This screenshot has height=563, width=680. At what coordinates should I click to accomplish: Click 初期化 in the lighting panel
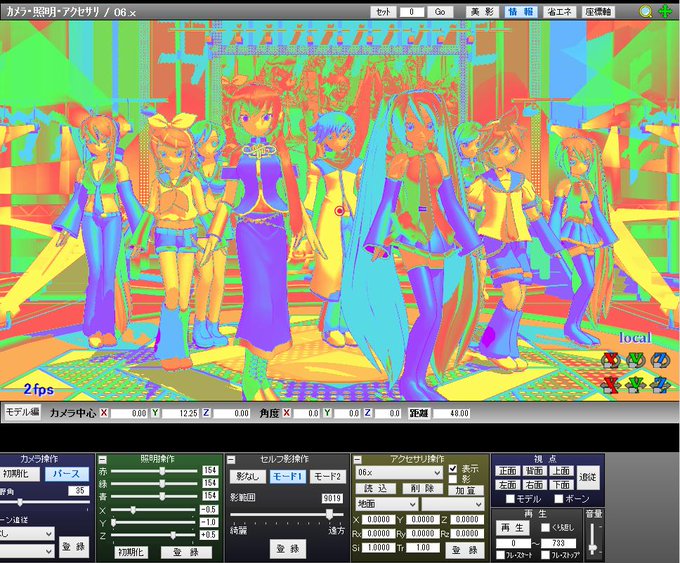pos(131,552)
